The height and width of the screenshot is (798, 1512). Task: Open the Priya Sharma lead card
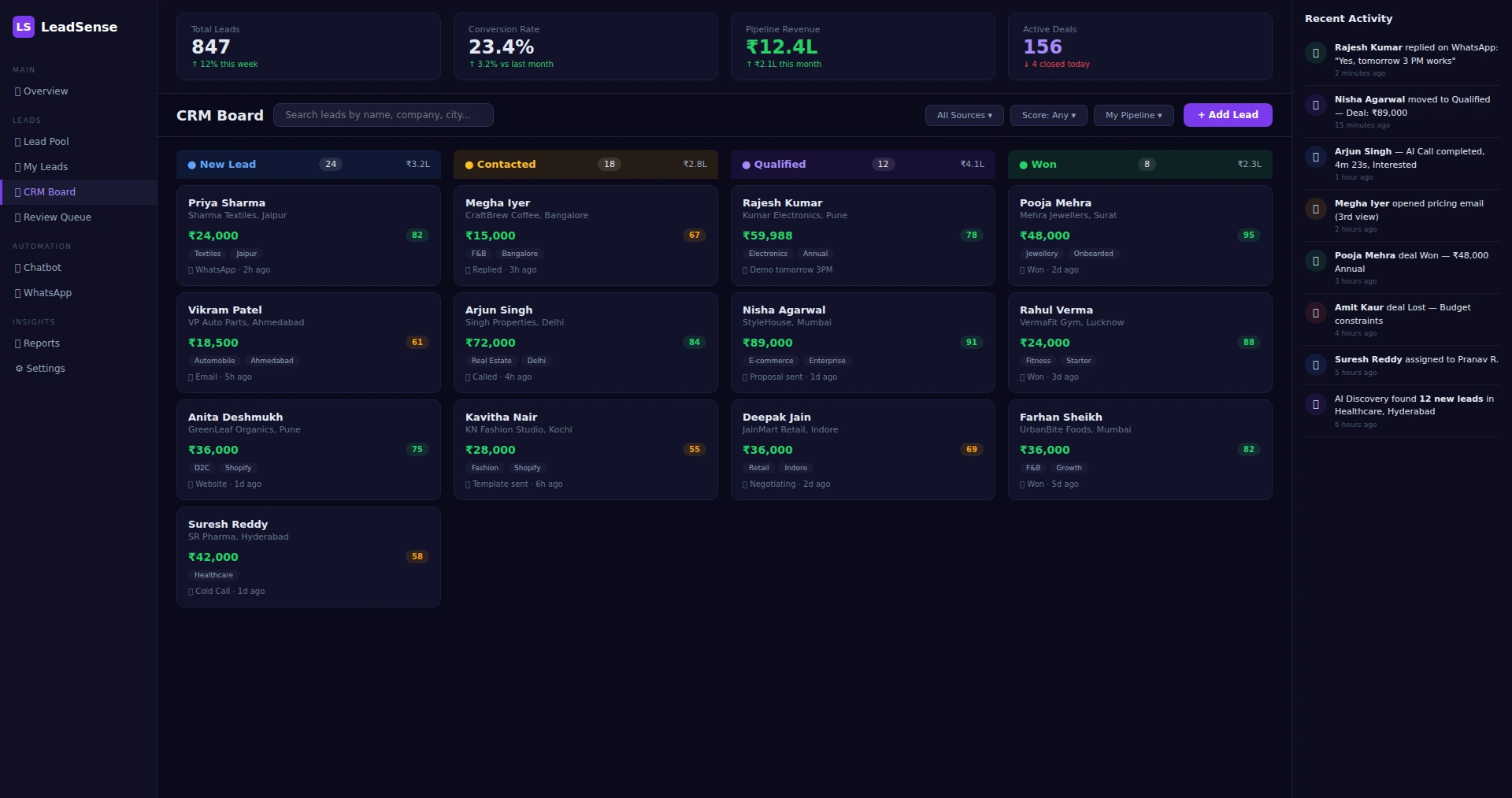(308, 235)
